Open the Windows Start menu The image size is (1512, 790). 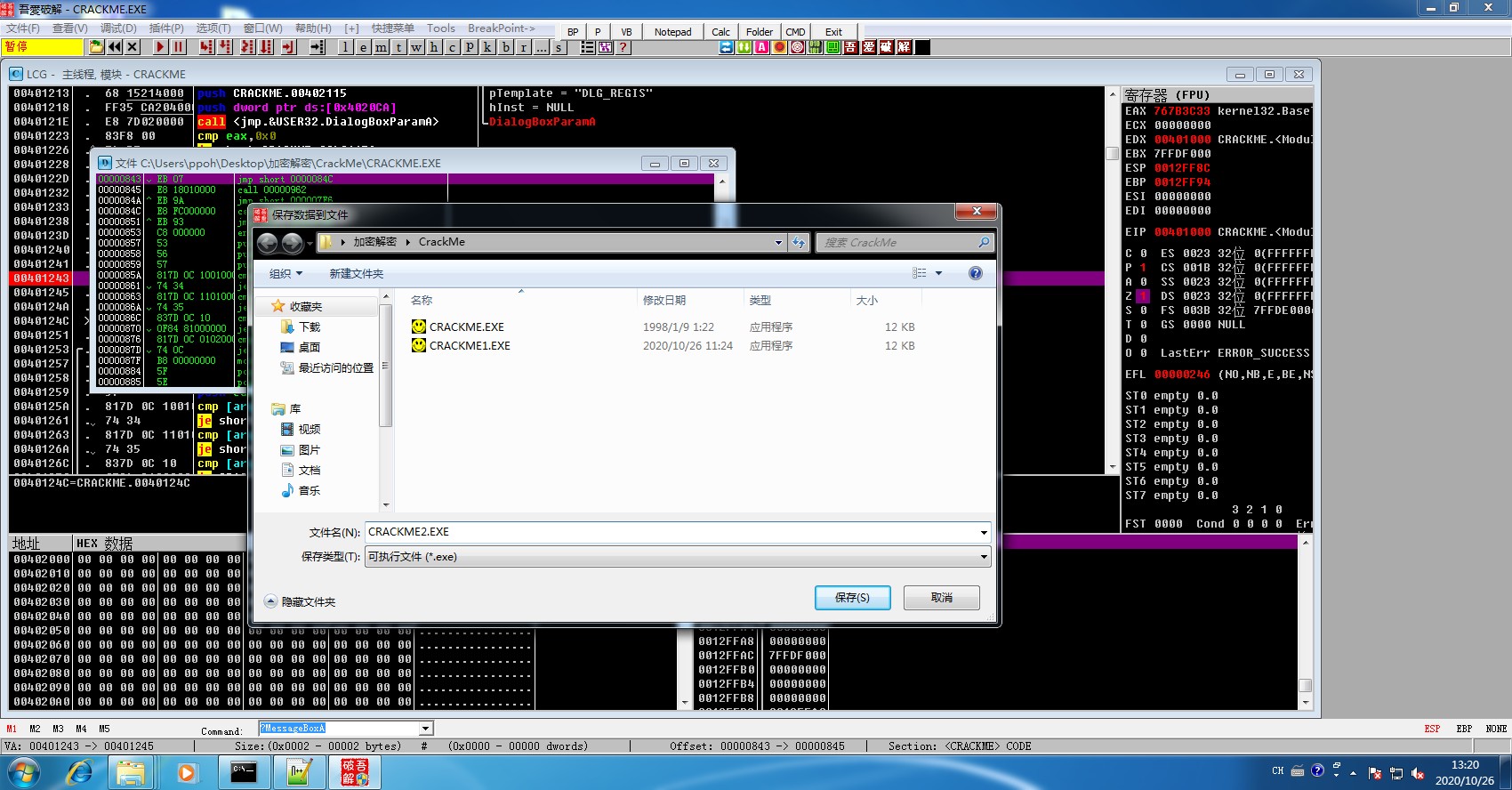pos(24,772)
